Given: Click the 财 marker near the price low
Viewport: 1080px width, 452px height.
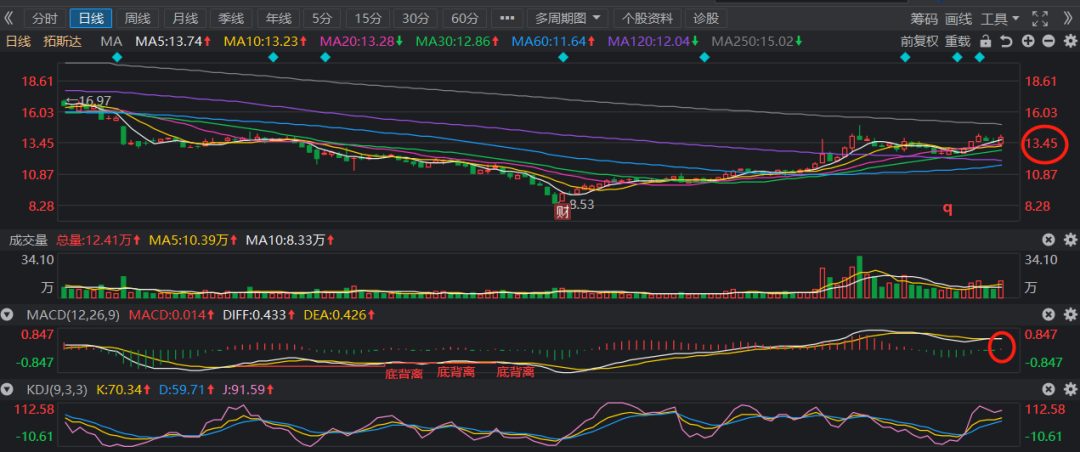Looking at the screenshot, I should pos(561,212).
